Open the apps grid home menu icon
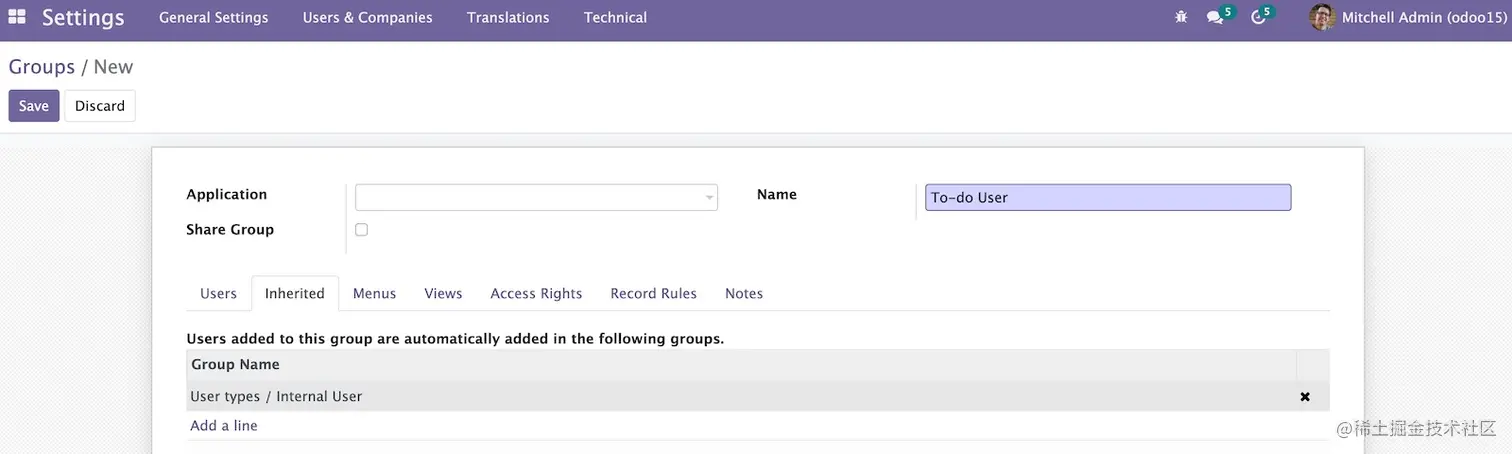Screen dimensions: 1512x454 (17, 17)
